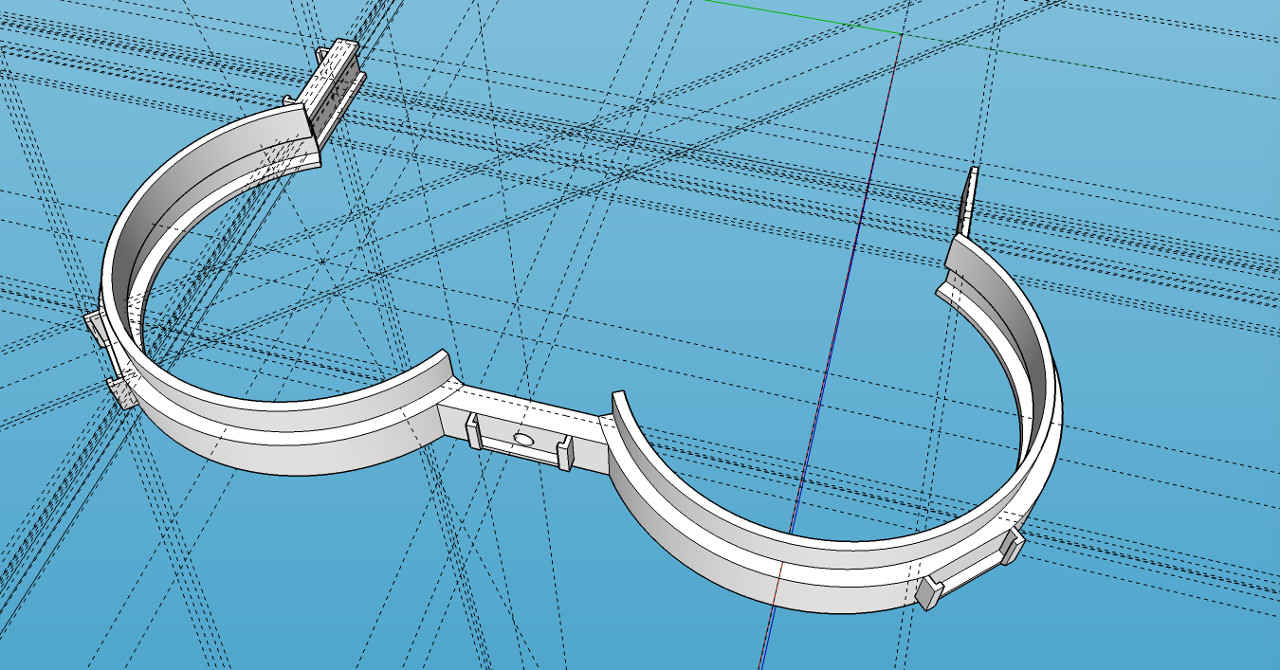The width and height of the screenshot is (1280, 670).
Task: Click the thin upright tab on the right ring
Action: 970,201
